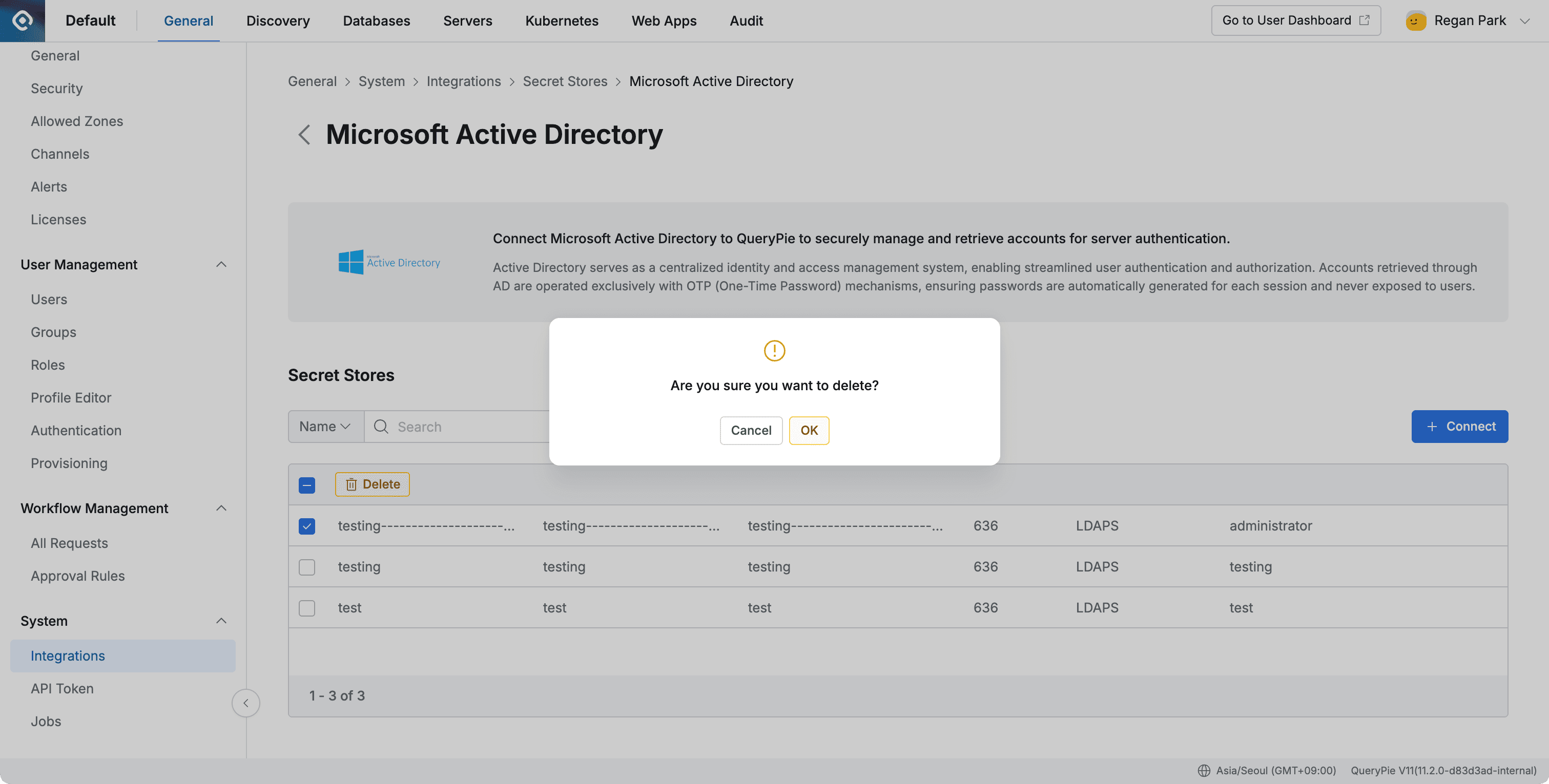Click the Regan Park avatar icon
This screenshot has width=1549, height=784.
click(x=1415, y=20)
